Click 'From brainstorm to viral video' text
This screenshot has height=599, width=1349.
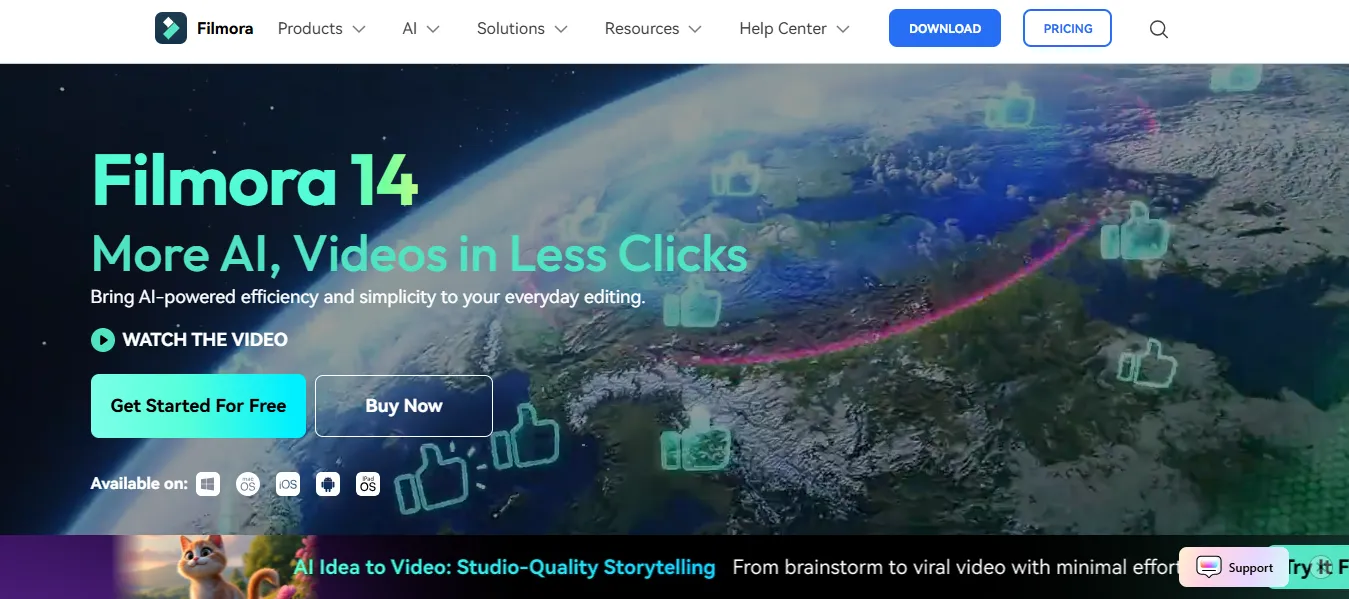click(955, 567)
